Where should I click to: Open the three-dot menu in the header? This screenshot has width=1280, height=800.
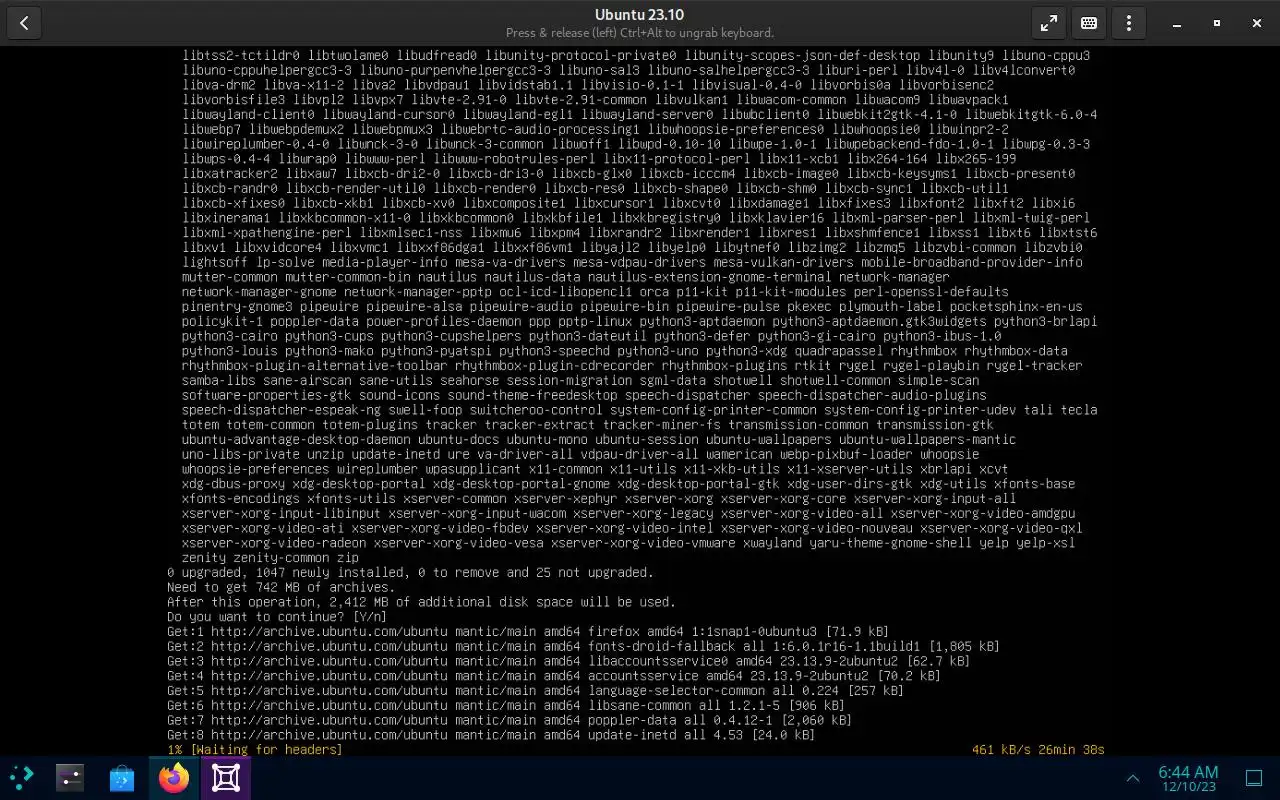pos(1129,23)
